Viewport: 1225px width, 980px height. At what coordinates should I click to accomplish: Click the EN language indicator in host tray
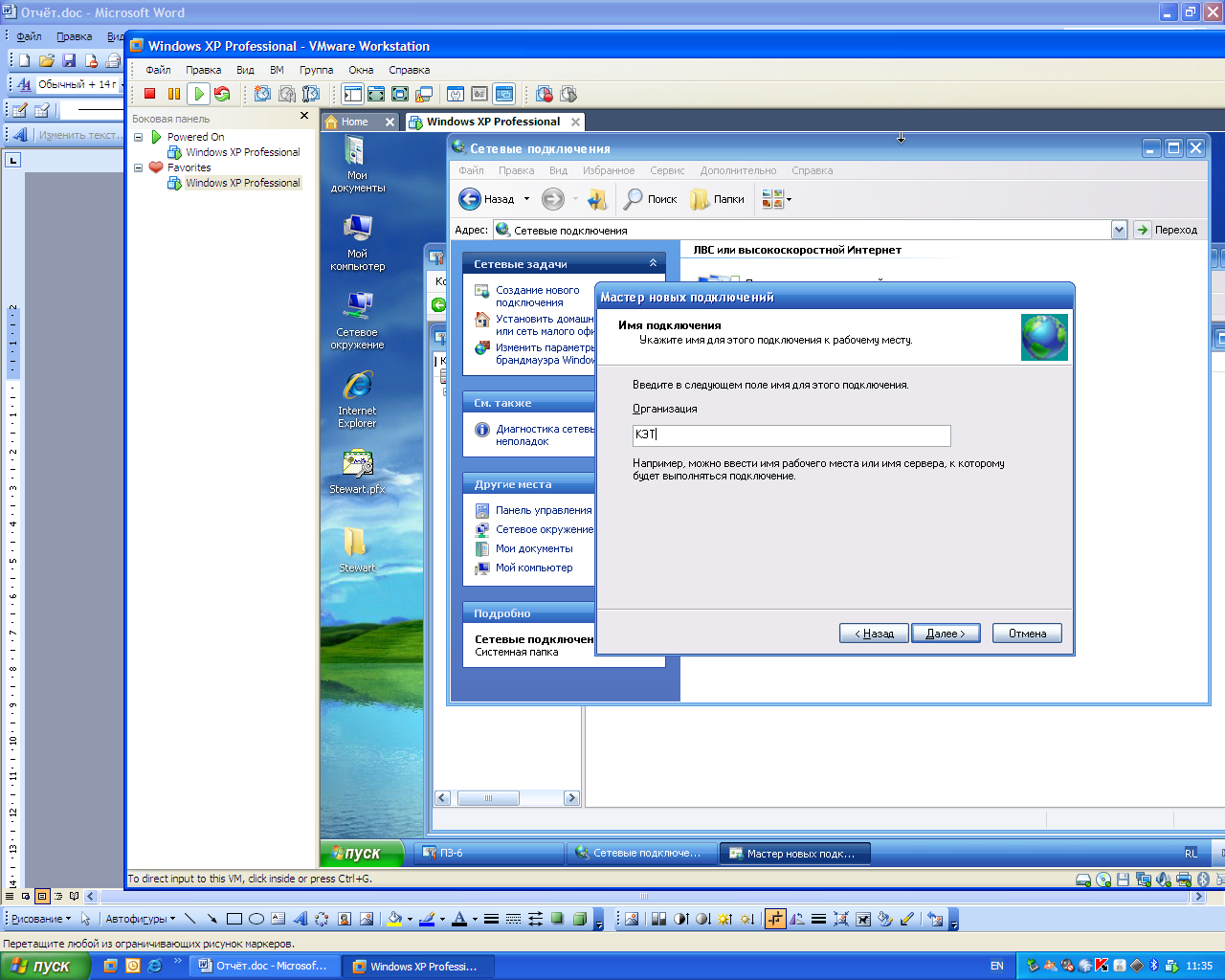tap(996, 966)
